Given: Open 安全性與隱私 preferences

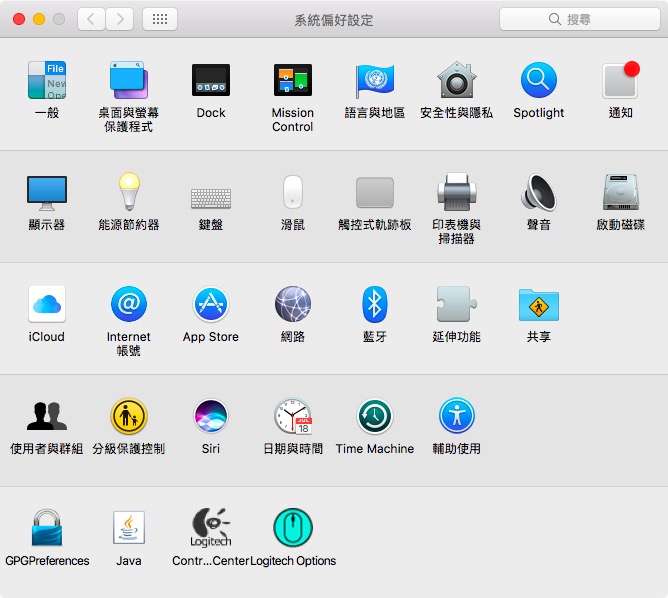Looking at the screenshot, I should point(456,80).
